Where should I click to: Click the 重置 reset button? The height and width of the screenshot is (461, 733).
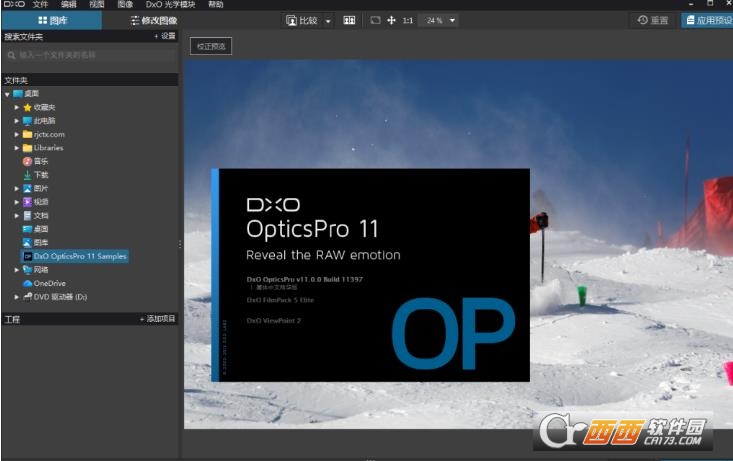[x=653, y=20]
